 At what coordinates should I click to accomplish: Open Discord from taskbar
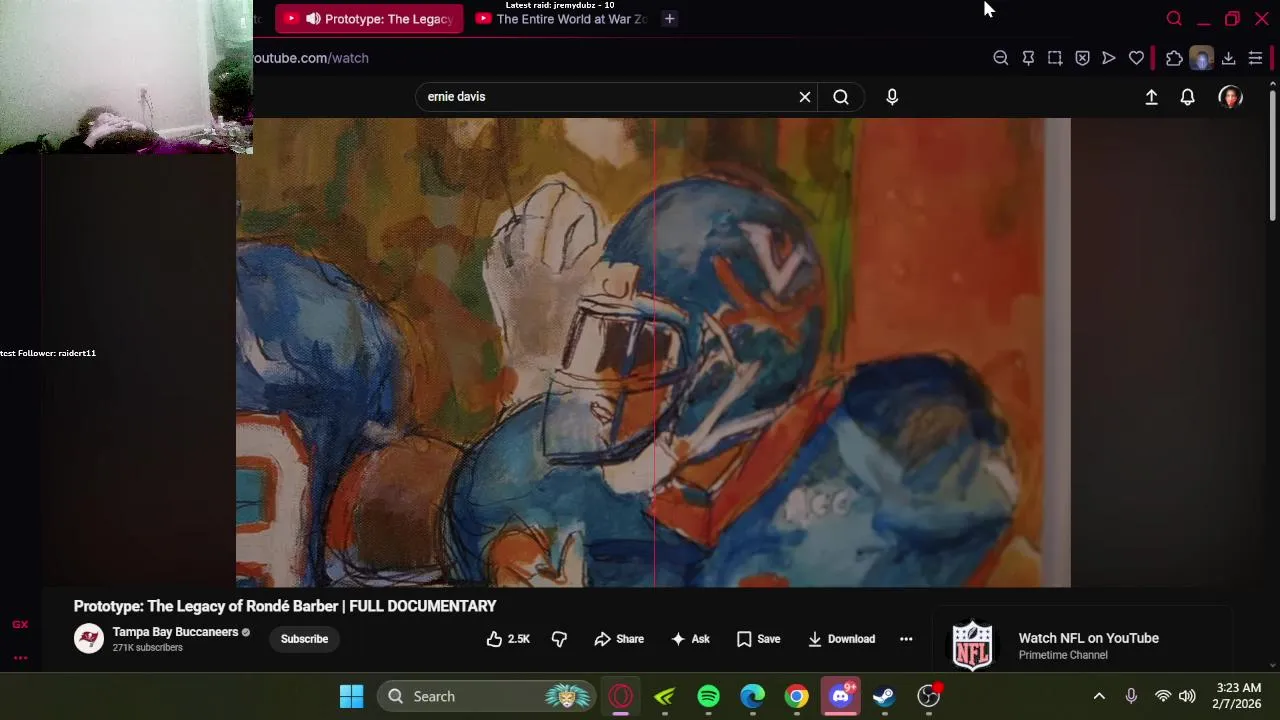point(840,696)
